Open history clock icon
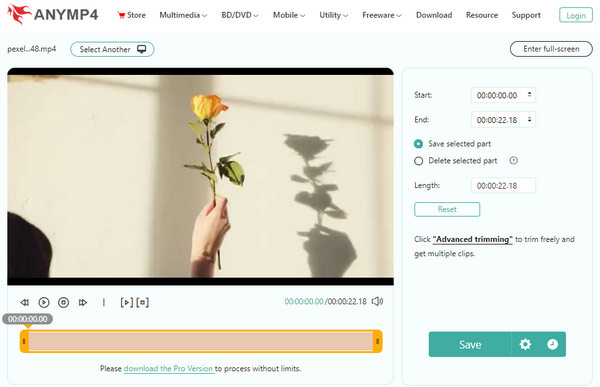Image resolution: width=600 pixels, height=387 pixels. (x=552, y=345)
